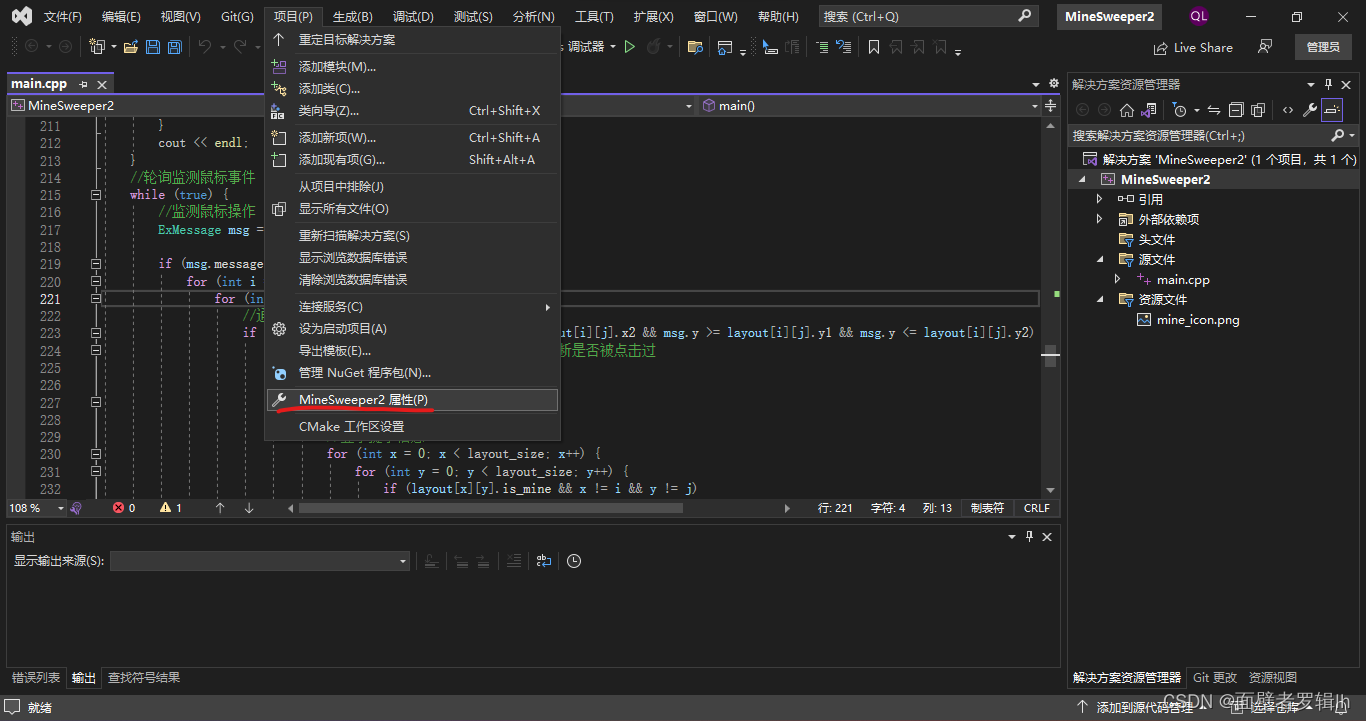Image resolution: width=1366 pixels, height=721 pixels.
Task: Switch to the 错误列表 tab
Action: [35, 678]
